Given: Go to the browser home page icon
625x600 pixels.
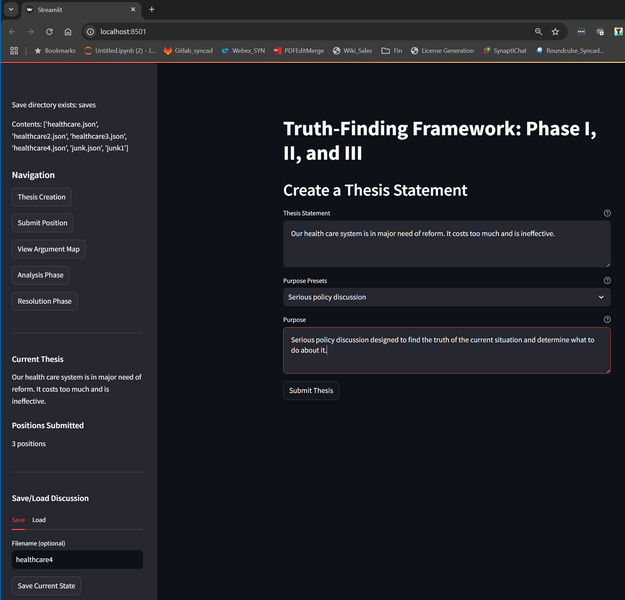Looking at the screenshot, I should (x=68, y=31).
